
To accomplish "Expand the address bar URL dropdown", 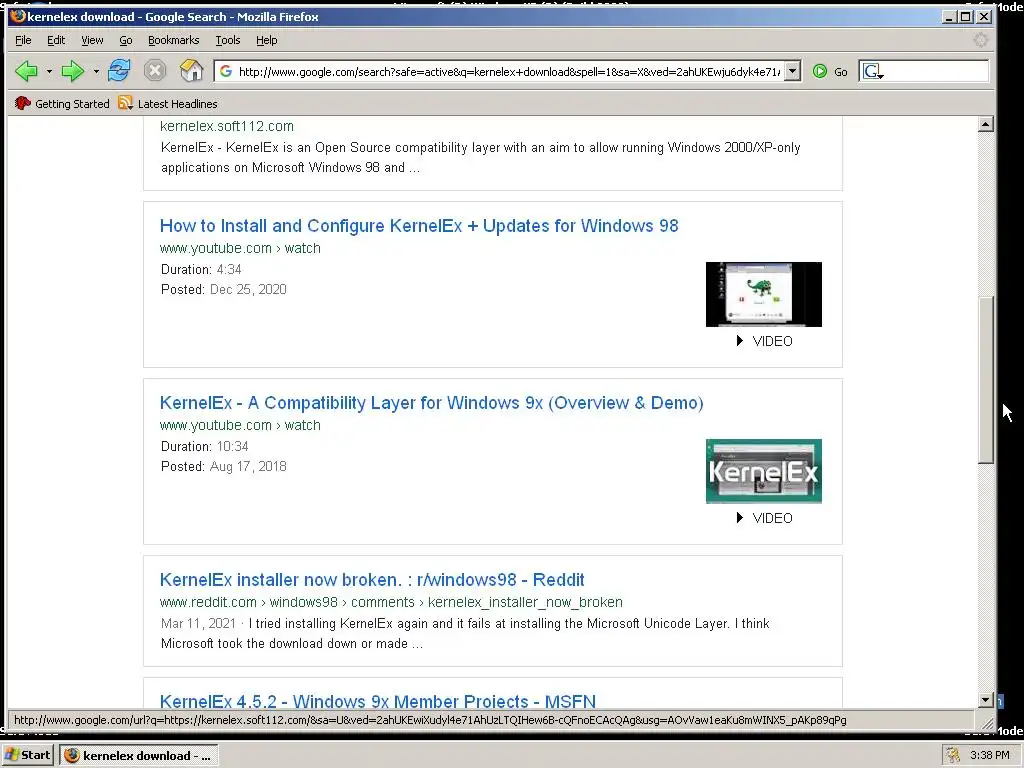I will (792, 71).
